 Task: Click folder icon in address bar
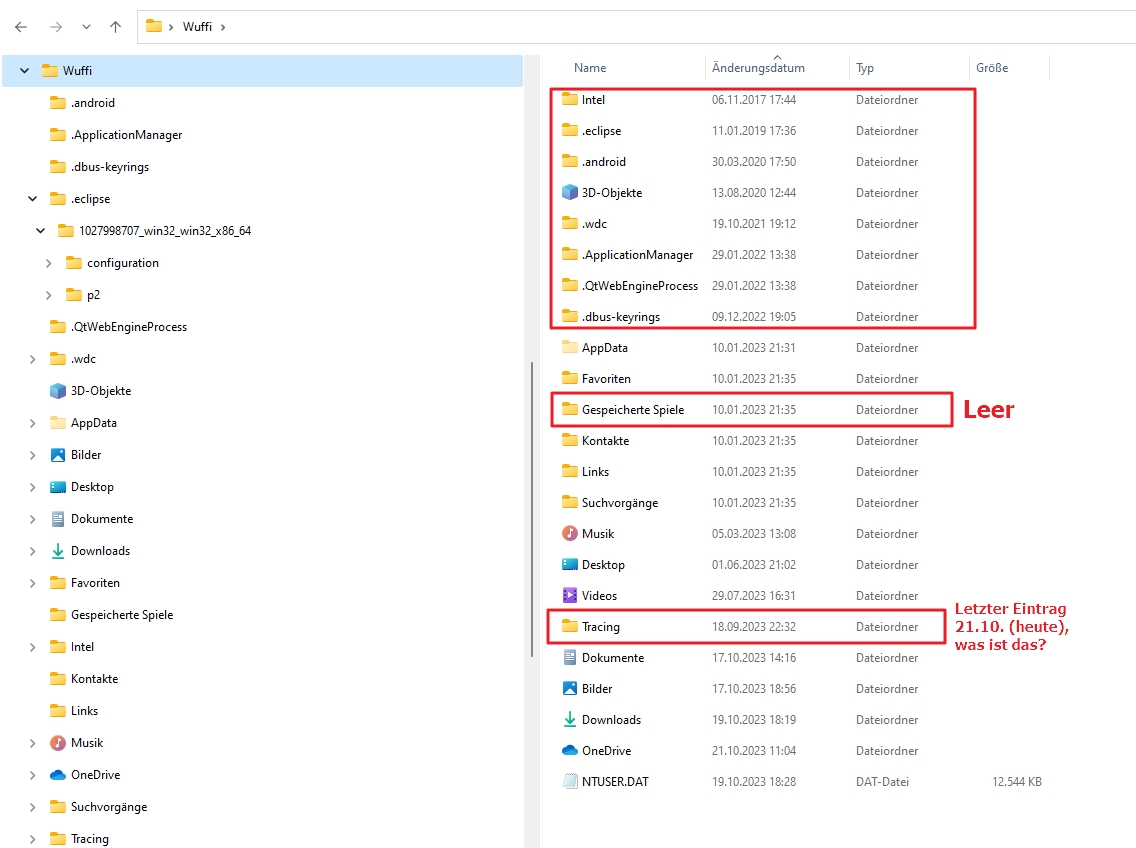[154, 26]
